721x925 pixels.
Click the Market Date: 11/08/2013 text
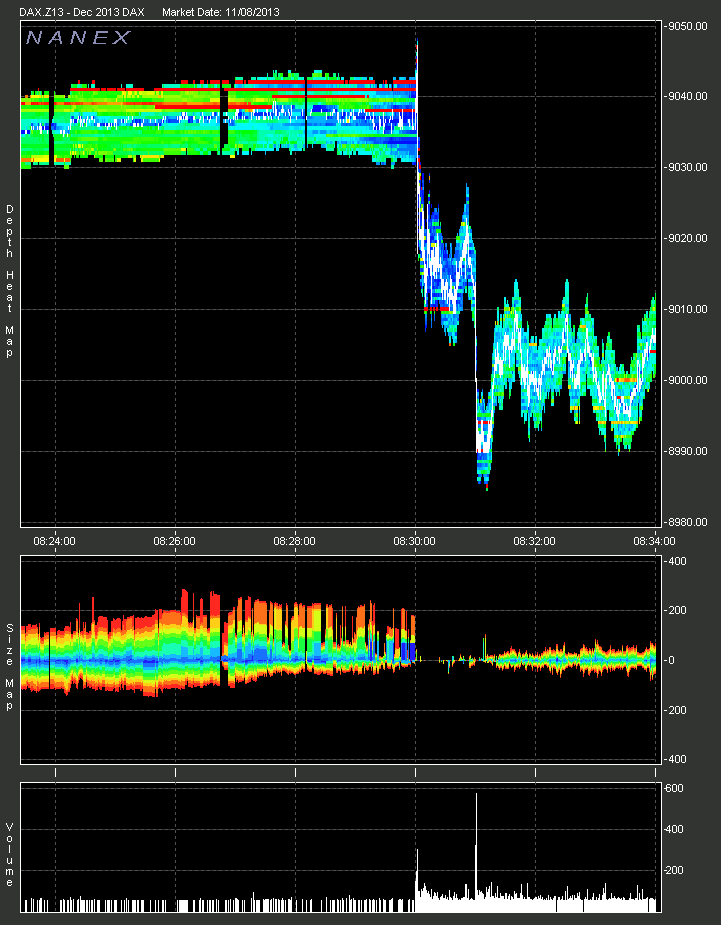pos(221,12)
